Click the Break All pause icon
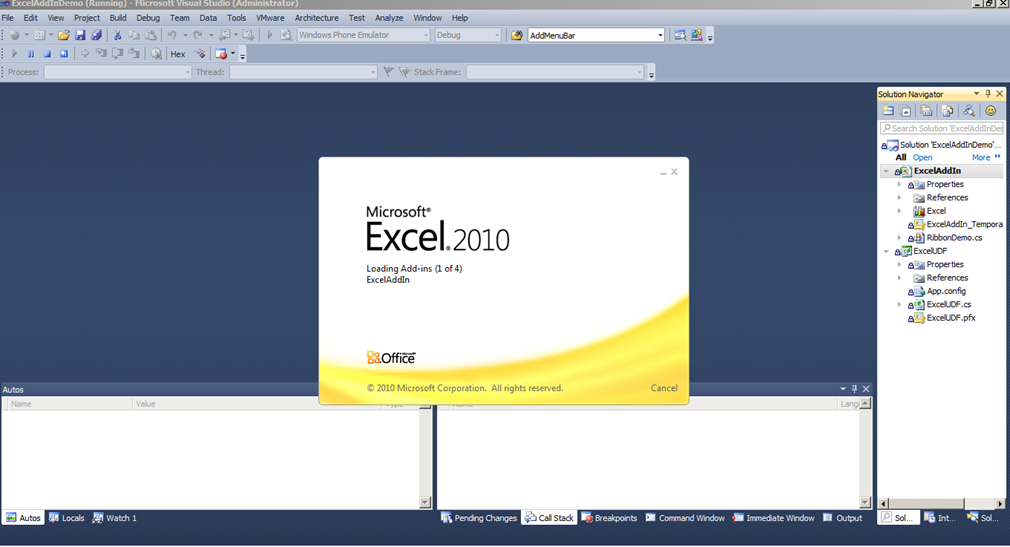This screenshot has width=1010, height=547. point(30,54)
